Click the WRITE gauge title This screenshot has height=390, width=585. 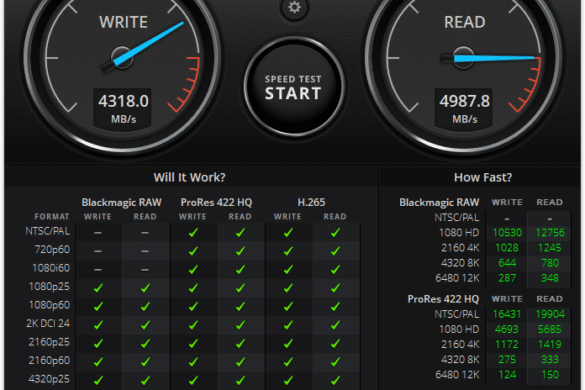[123, 22]
